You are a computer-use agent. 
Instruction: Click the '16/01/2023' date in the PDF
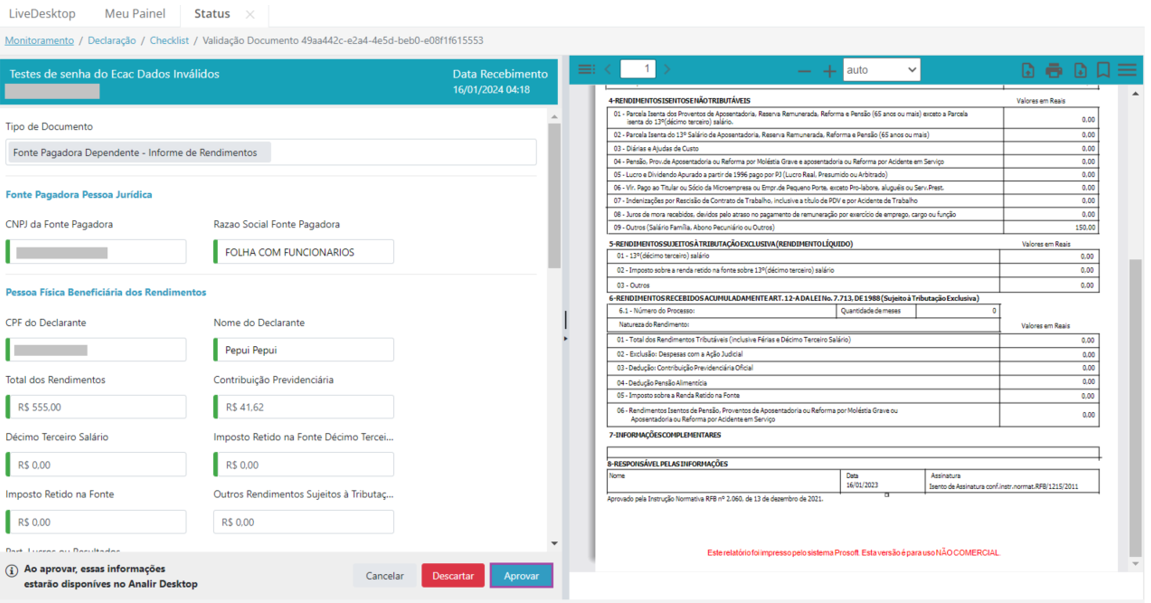[862, 485]
